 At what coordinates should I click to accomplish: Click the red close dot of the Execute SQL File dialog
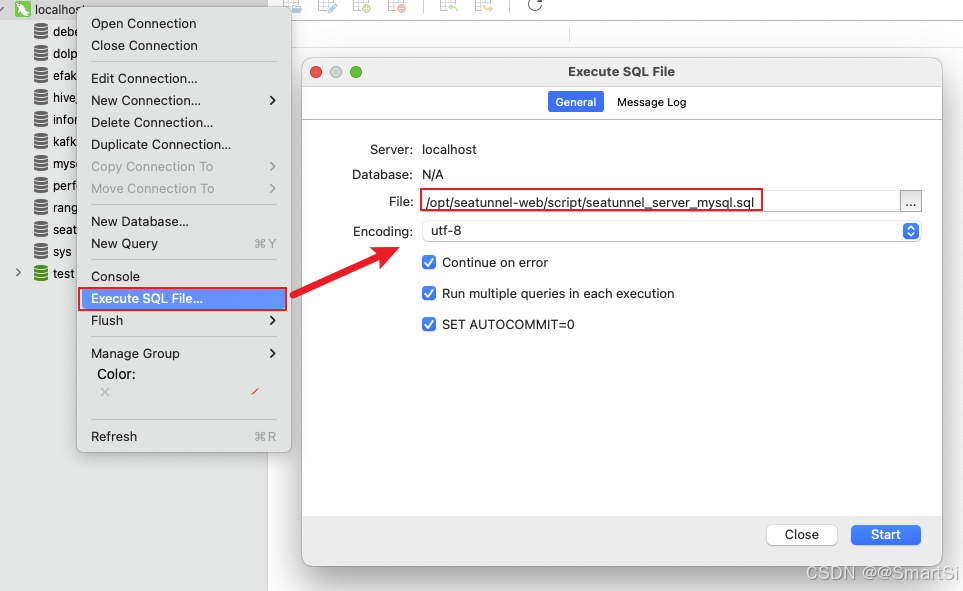tap(316, 72)
